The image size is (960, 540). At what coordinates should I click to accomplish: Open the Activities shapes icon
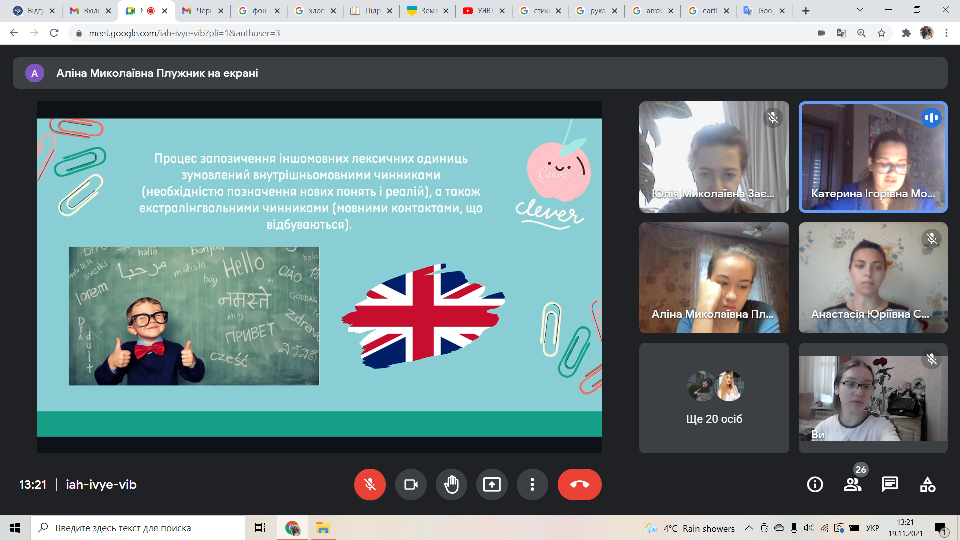927,484
